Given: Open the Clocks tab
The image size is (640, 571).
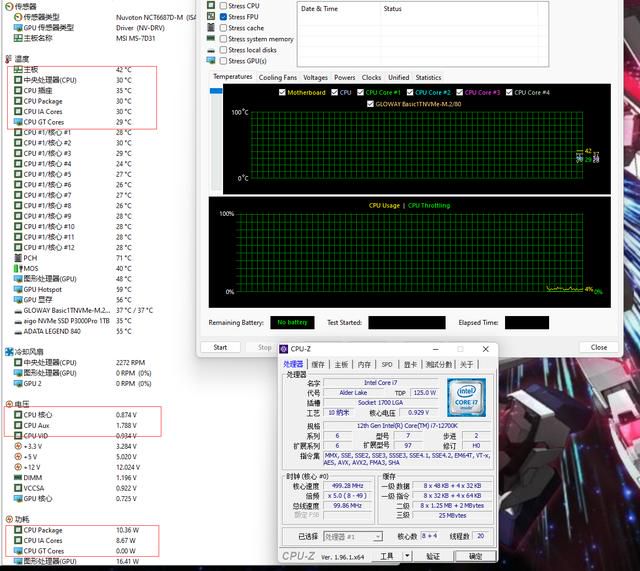Looking at the screenshot, I should [371, 77].
